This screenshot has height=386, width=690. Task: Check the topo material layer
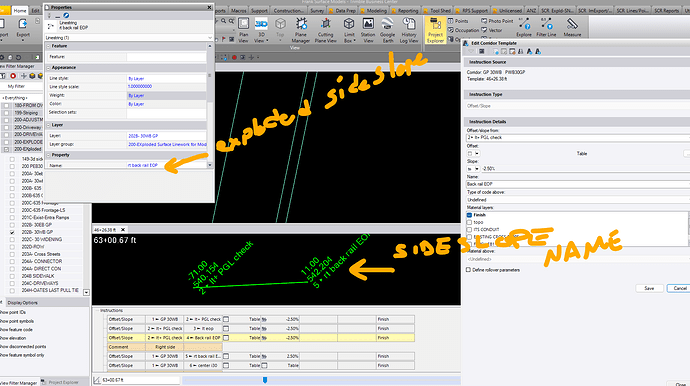pos(469,222)
